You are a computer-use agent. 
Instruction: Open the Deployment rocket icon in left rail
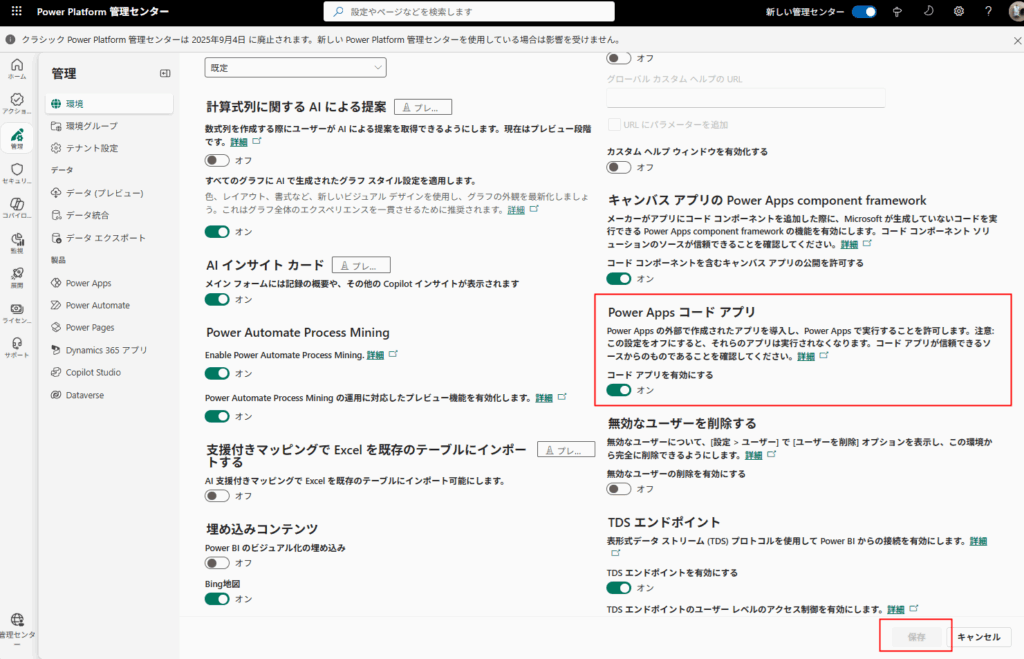(17, 277)
